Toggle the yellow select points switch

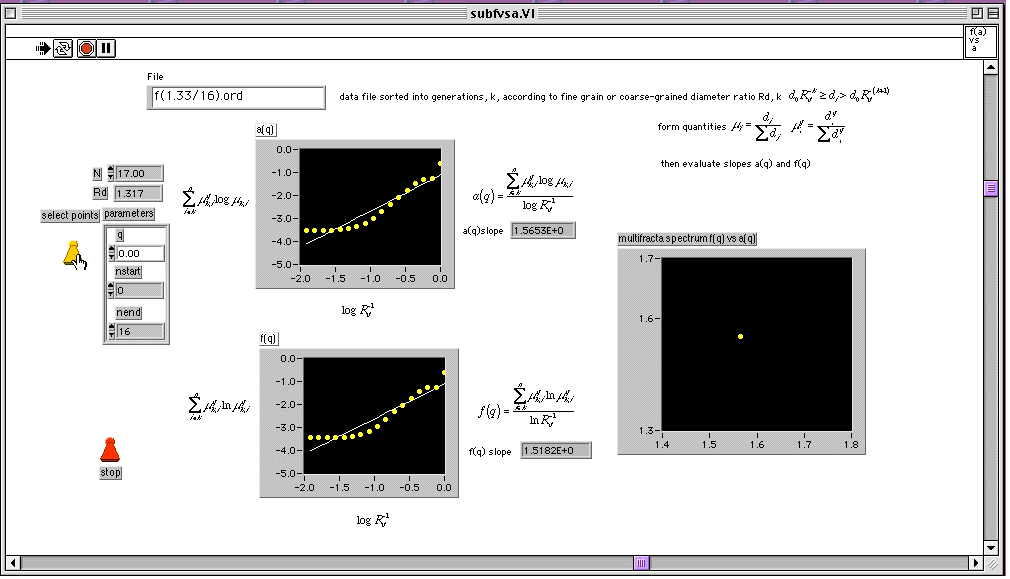(x=73, y=254)
